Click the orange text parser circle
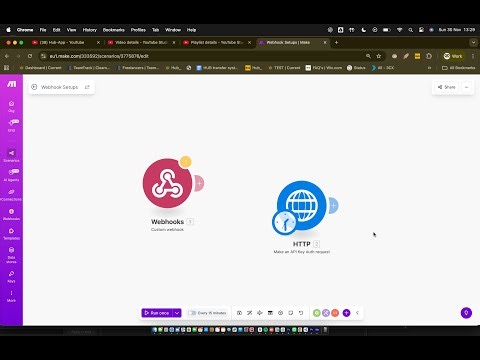The image size is (480, 360). [335, 313]
